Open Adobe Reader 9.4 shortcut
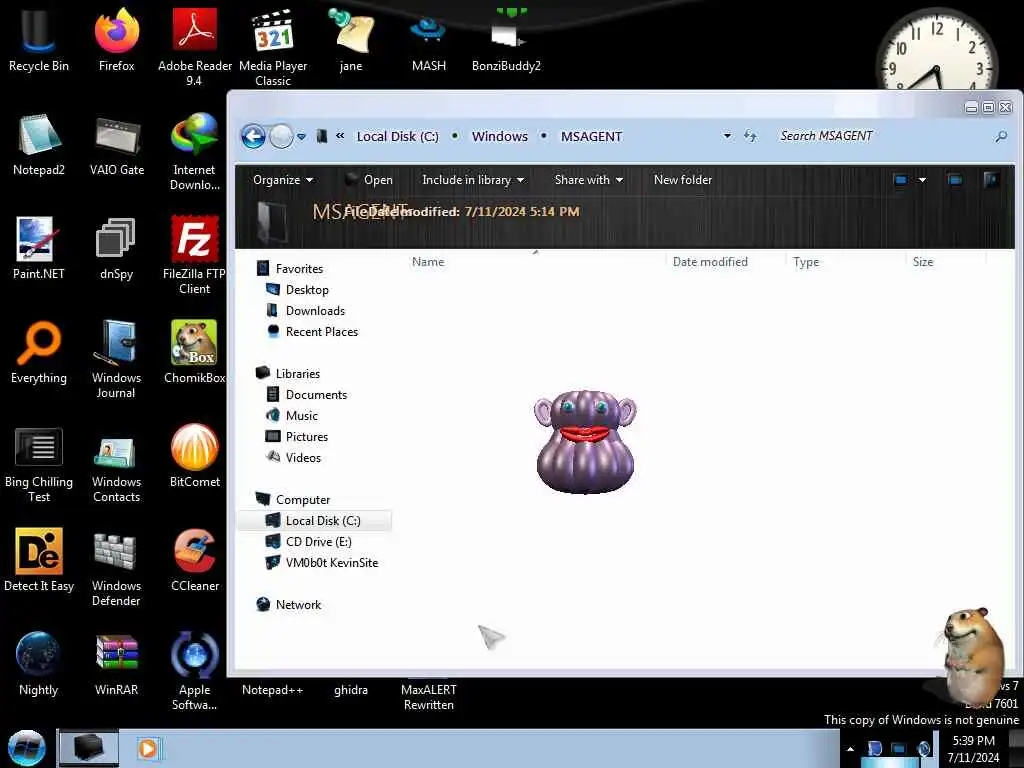The height and width of the screenshot is (768, 1024). (x=194, y=47)
